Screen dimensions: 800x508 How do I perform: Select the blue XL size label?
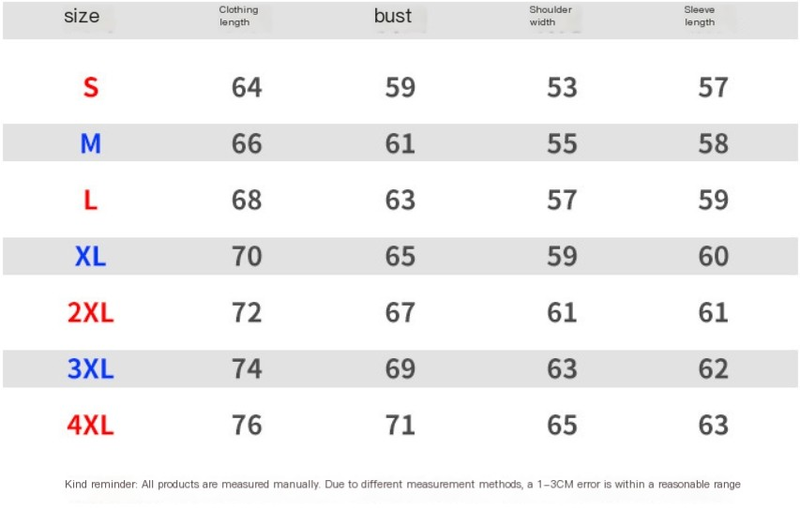coord(90,257)
